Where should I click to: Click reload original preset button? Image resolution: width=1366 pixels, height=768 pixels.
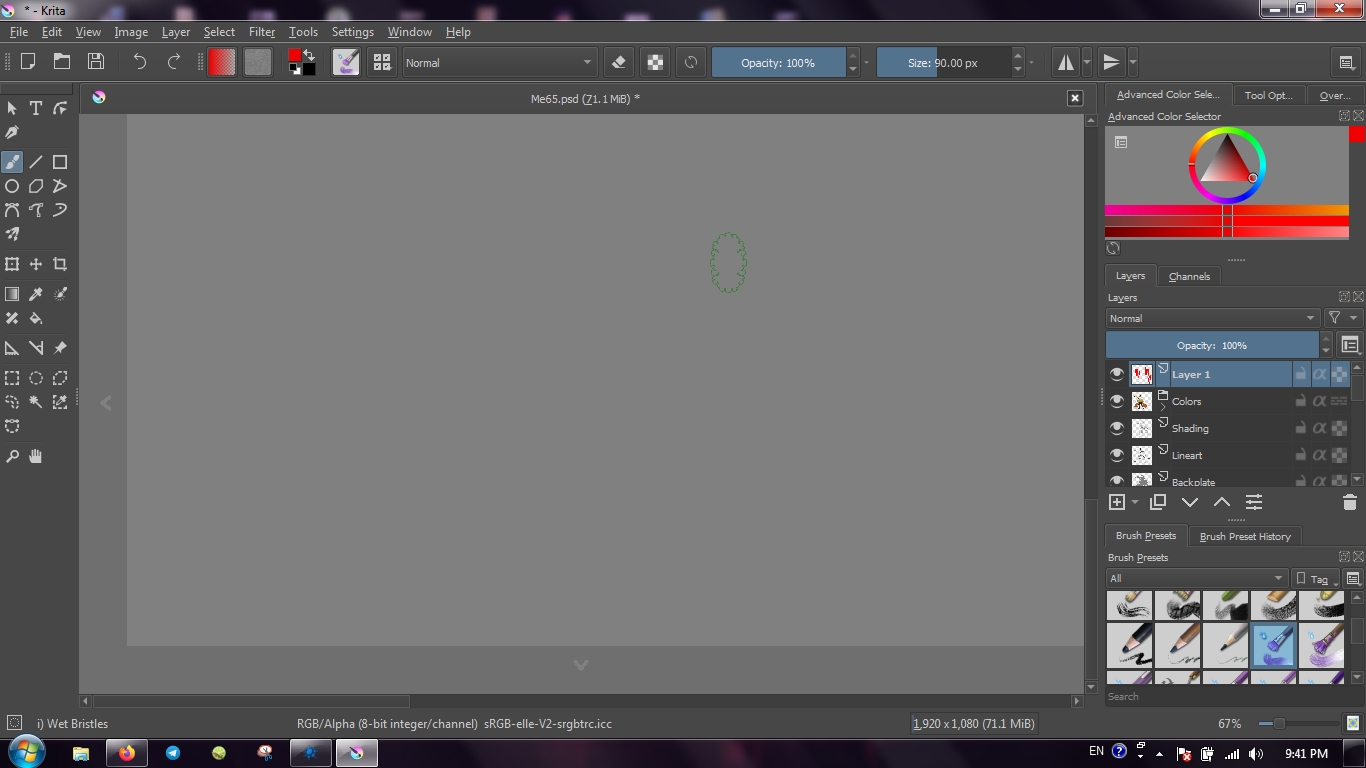click(x=690, y=62)
